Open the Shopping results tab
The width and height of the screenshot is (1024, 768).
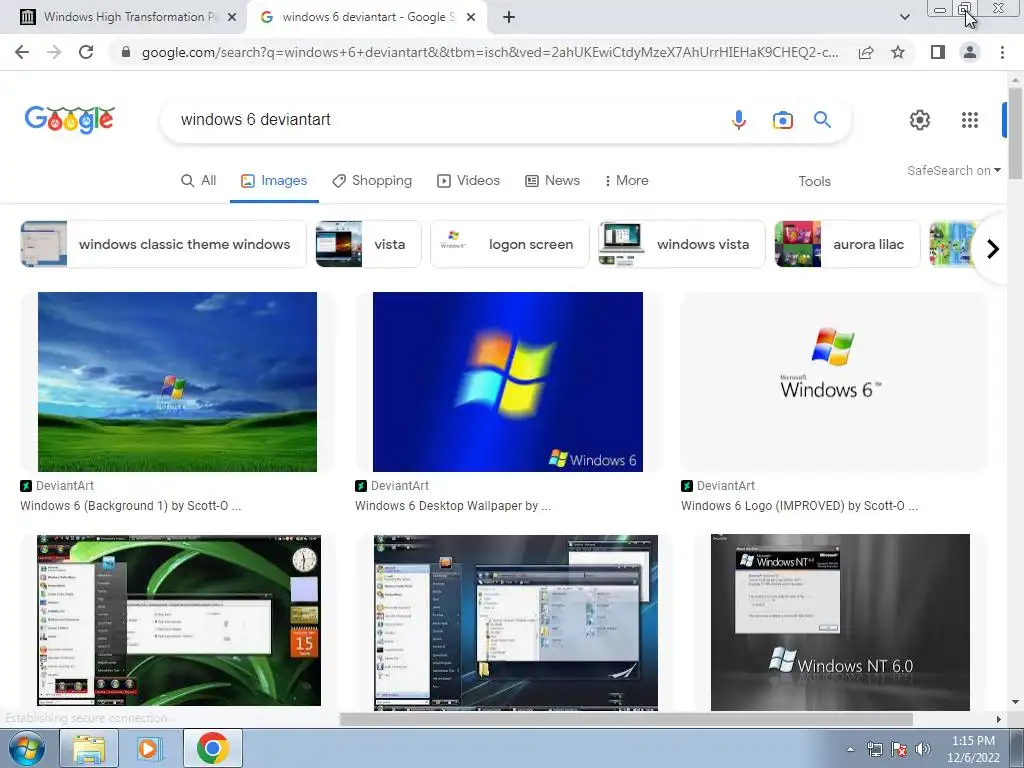coord(372,181)
